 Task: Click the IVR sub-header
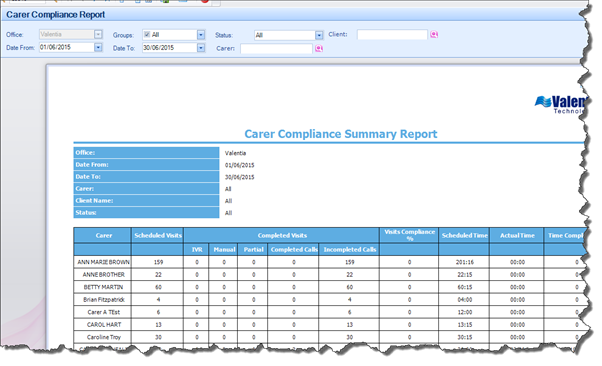click(x=197, y=250)
